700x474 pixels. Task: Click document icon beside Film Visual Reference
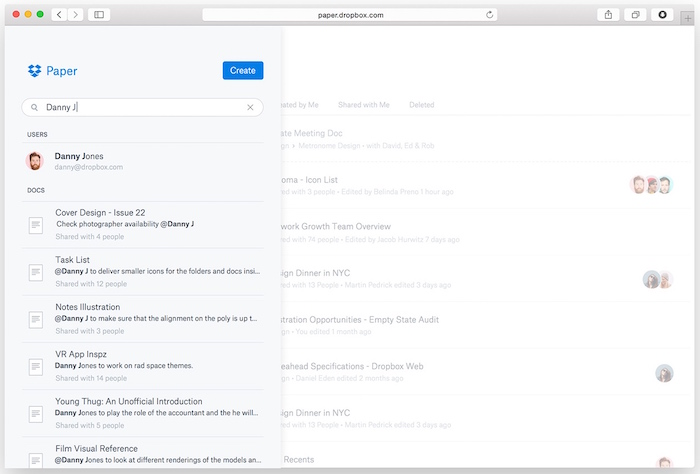pos(36,459)
